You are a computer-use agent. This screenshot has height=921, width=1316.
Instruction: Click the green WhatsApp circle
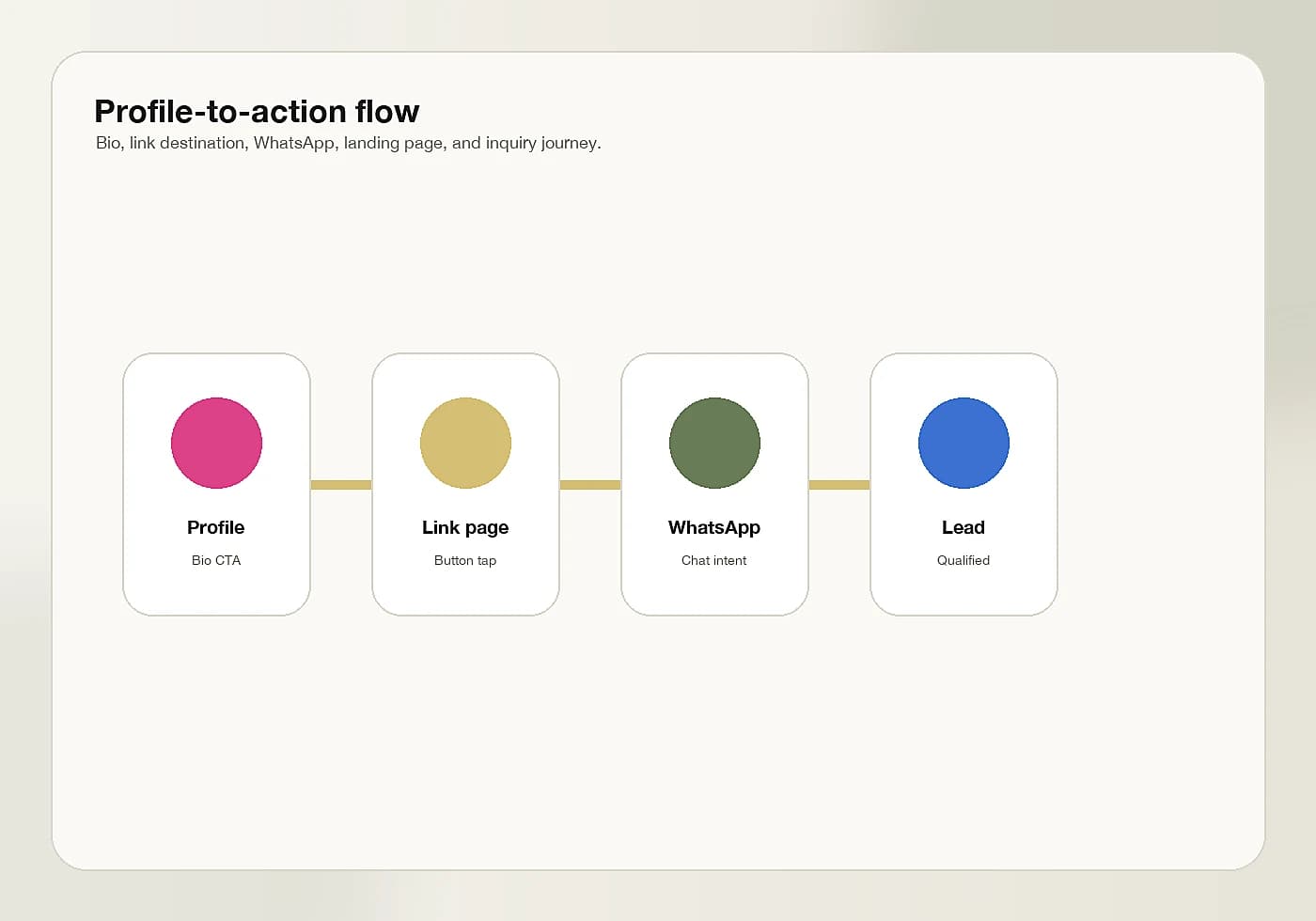pos(714,443)
